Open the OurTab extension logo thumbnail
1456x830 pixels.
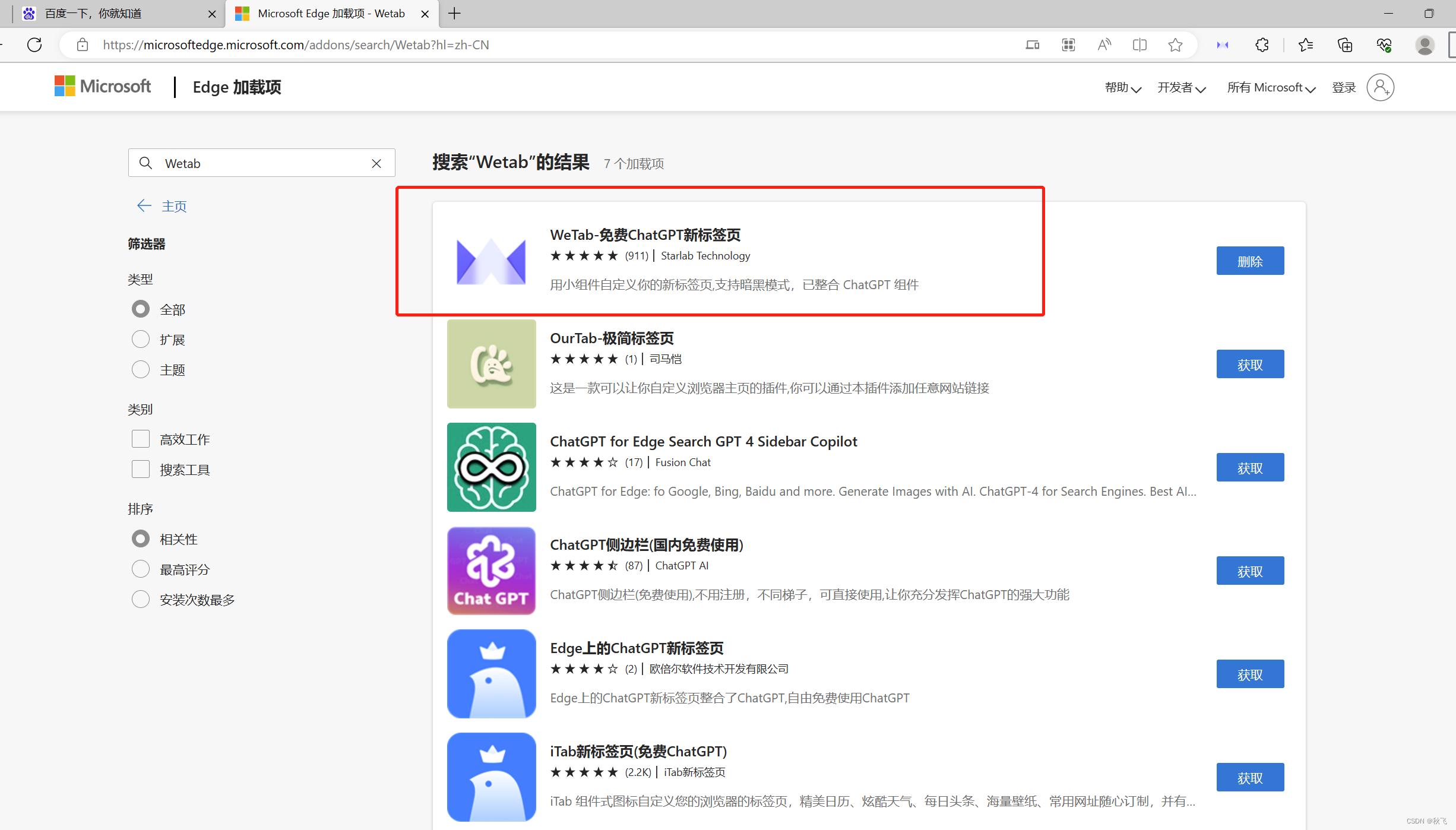(x=491, y=364)
